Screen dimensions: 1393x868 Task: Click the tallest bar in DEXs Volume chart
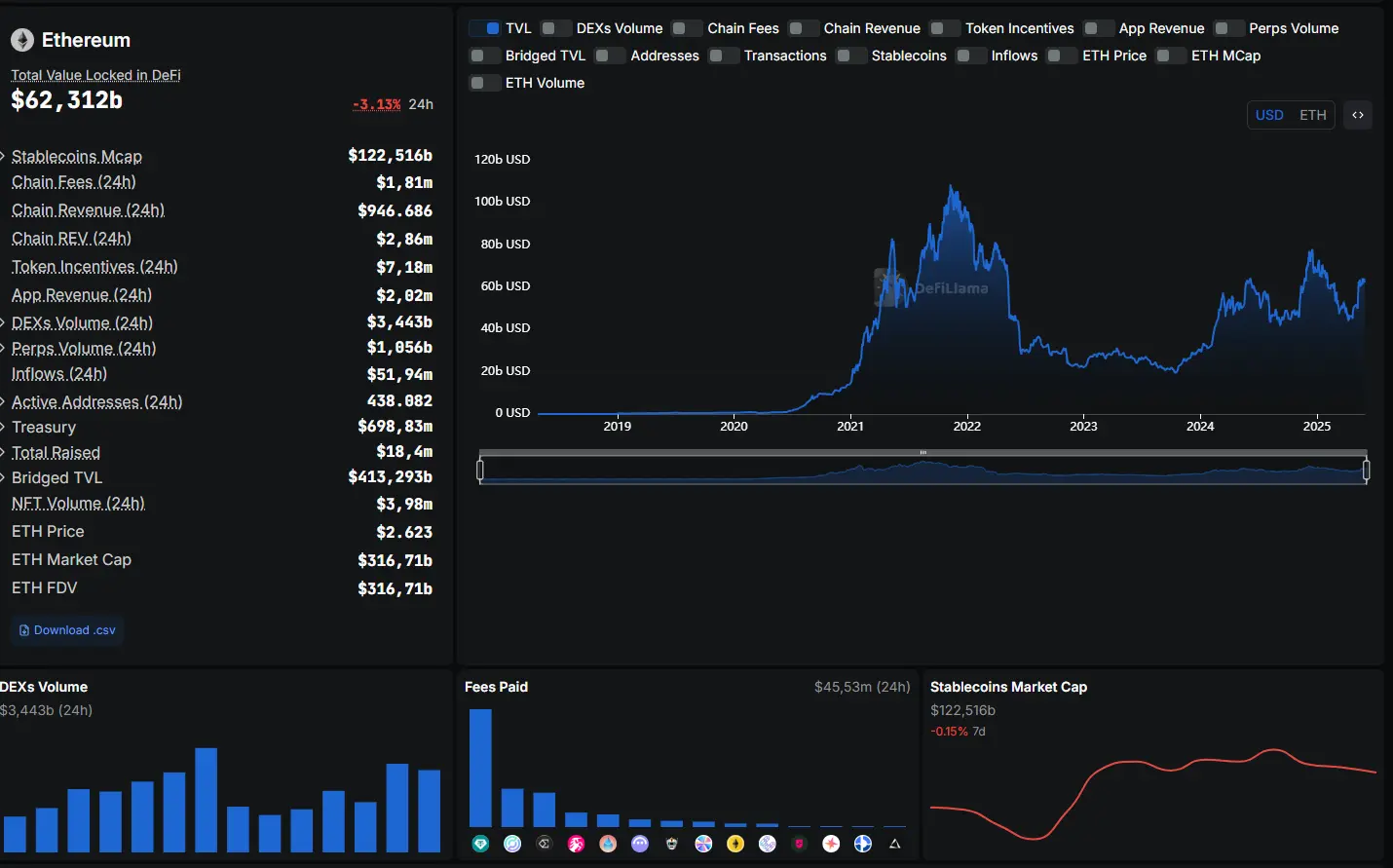[x=206, y=801]
